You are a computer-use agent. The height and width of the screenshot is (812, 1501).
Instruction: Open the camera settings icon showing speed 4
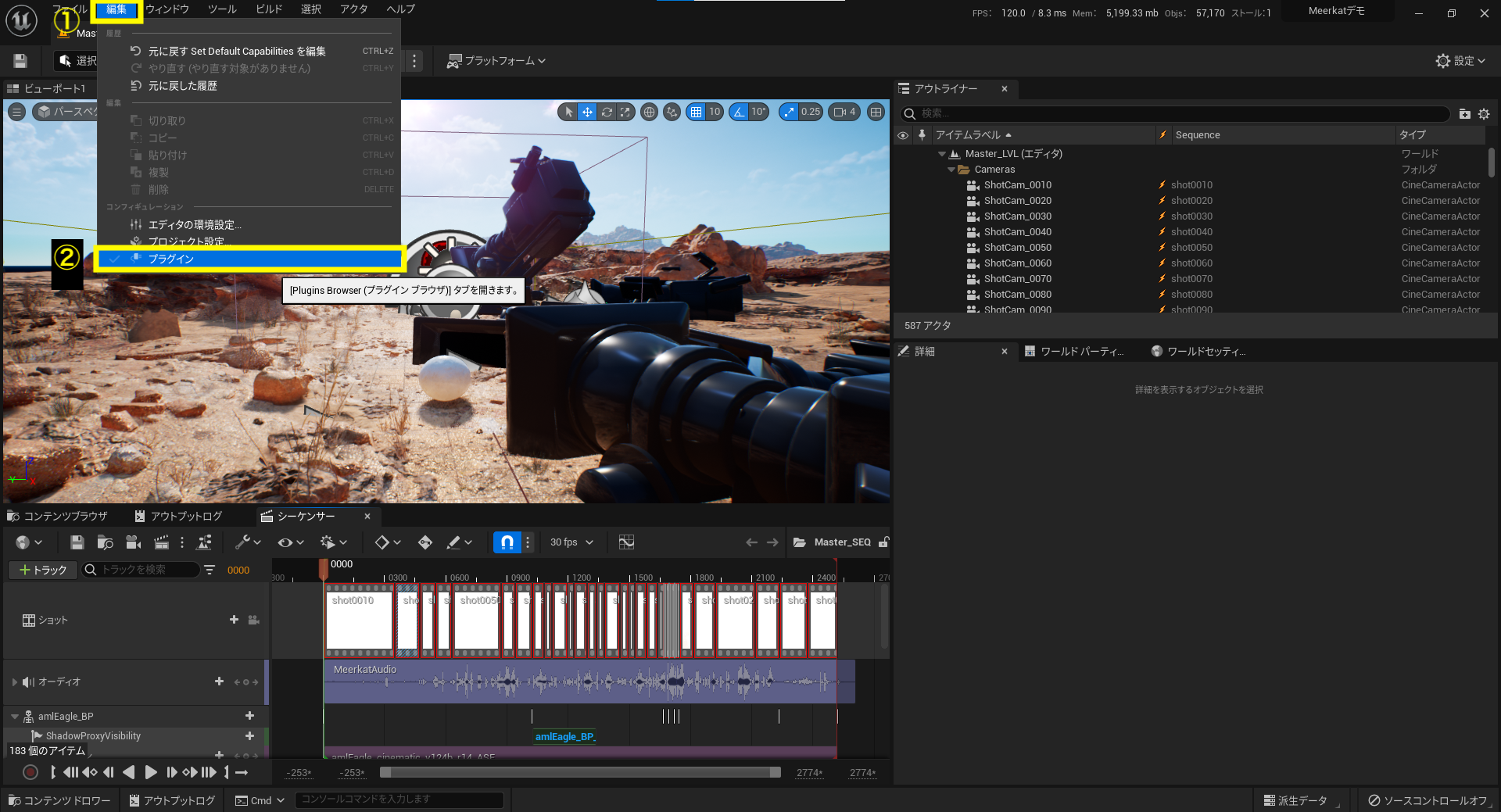click(x=844, y=112)
